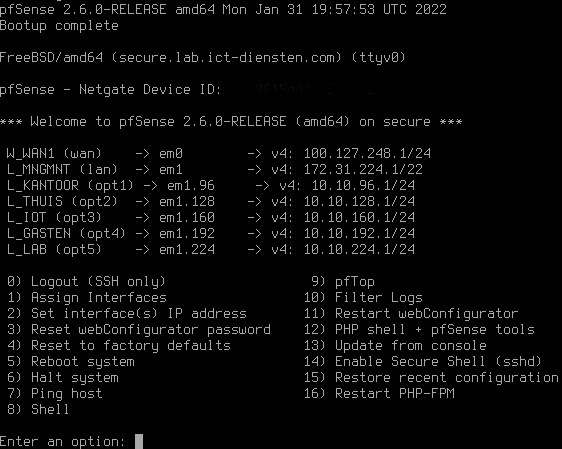562x449 pixels.
Task: Click the L_LAB (opt5) interface row
Action: coord(210,249)
